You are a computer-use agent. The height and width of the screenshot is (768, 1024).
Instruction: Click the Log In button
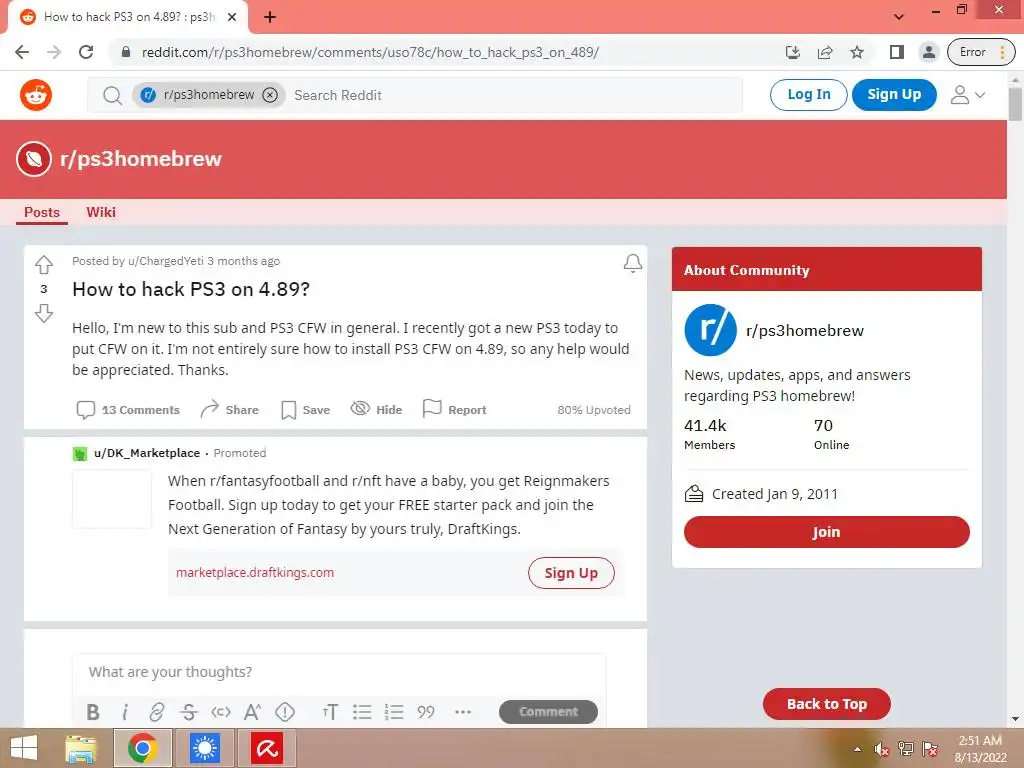coord(808,95)
